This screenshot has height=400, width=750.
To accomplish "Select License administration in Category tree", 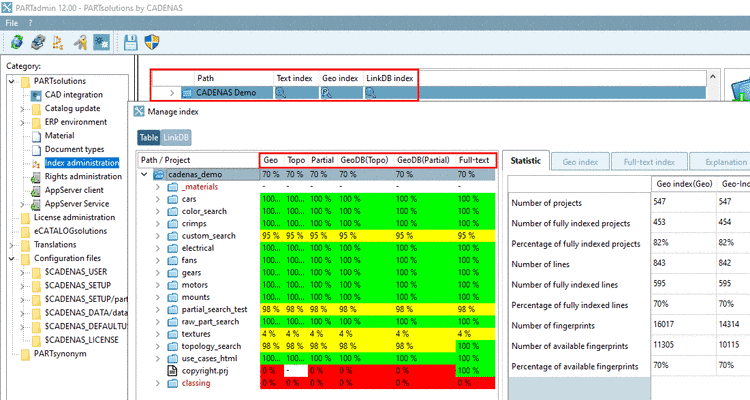I will (x=74, y=218).
